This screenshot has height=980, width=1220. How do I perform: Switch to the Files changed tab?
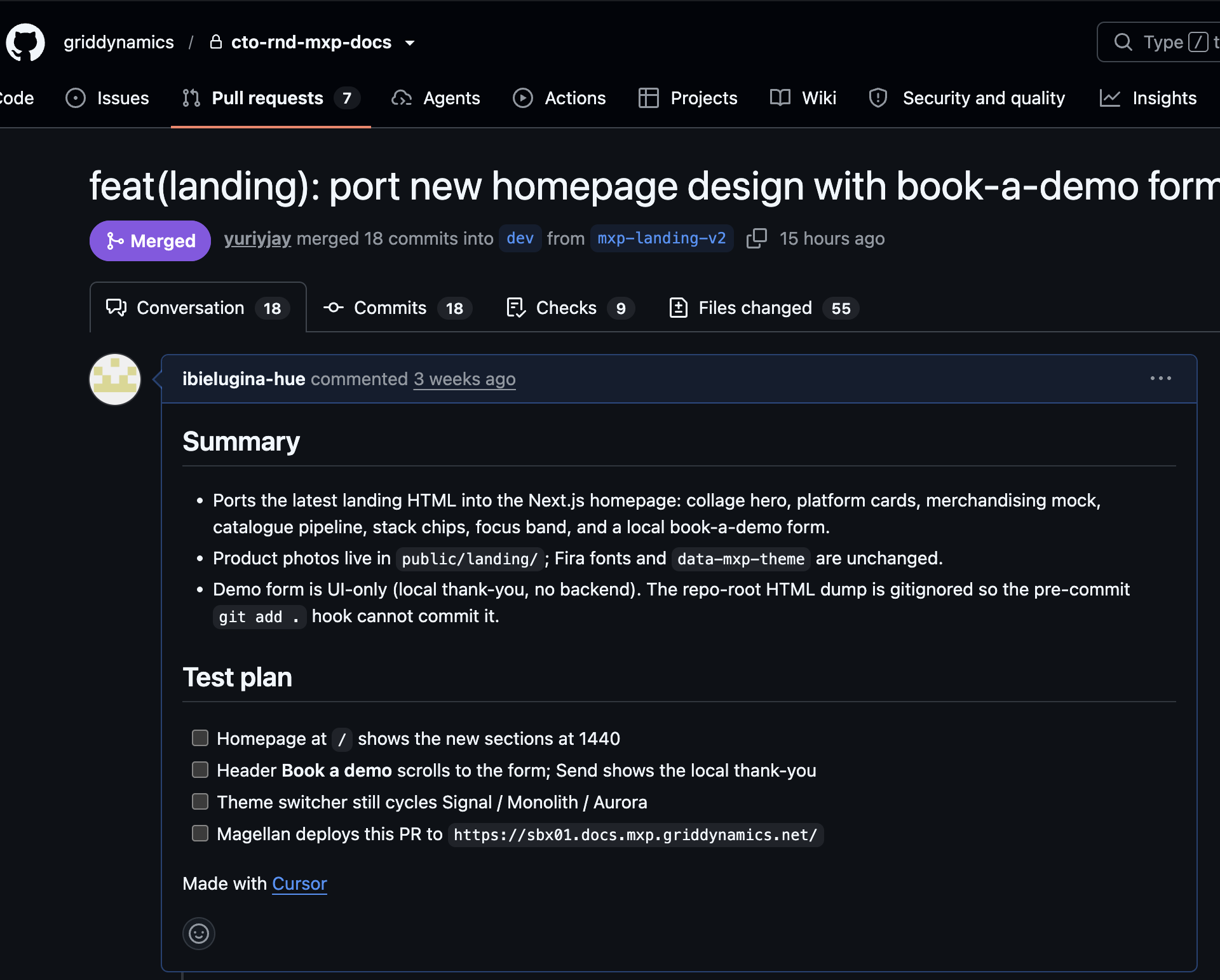point(764,308)
